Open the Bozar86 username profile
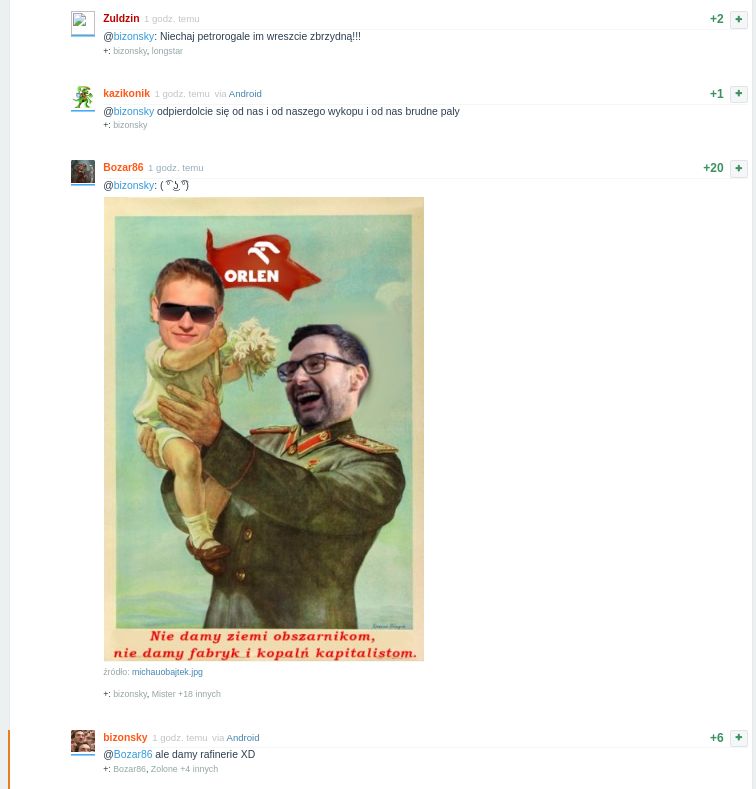756x789 pixels. (x=123, y=167)
